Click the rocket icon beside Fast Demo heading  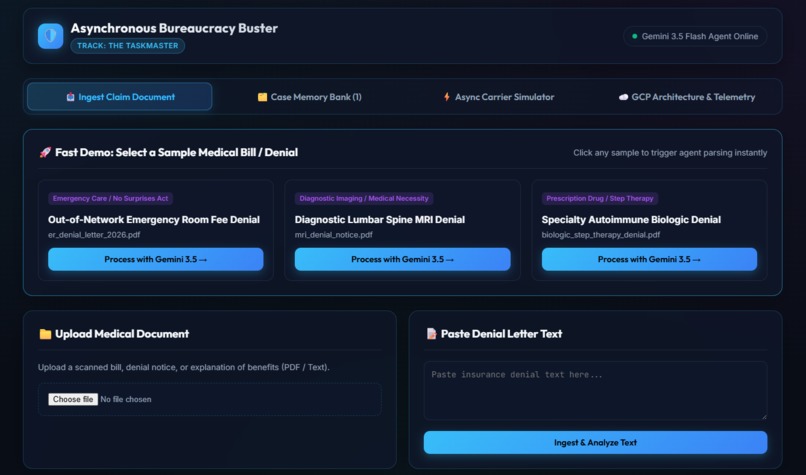pyautogui.click(x=45, y=152)
